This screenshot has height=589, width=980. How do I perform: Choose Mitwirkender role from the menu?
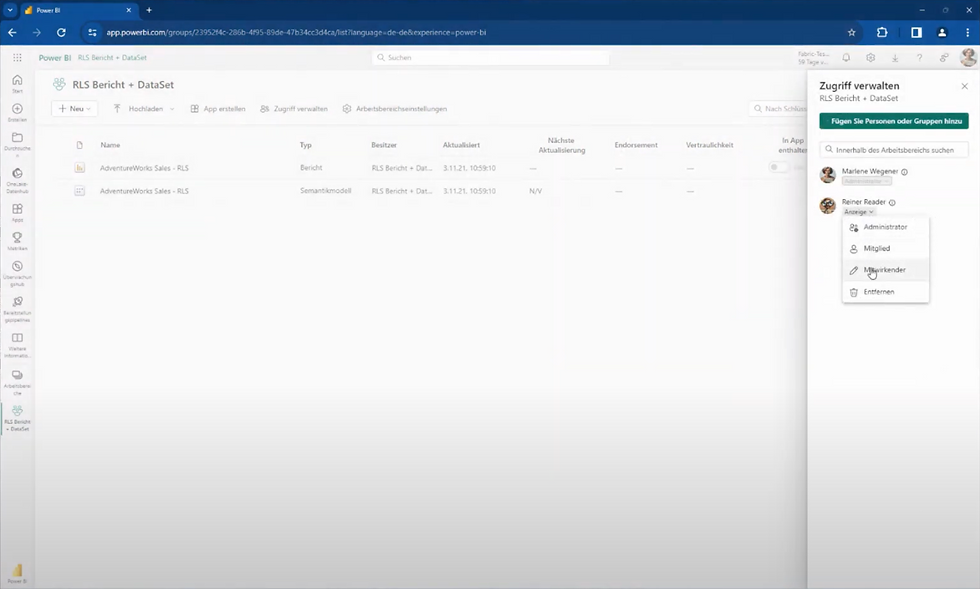[886, 270]
